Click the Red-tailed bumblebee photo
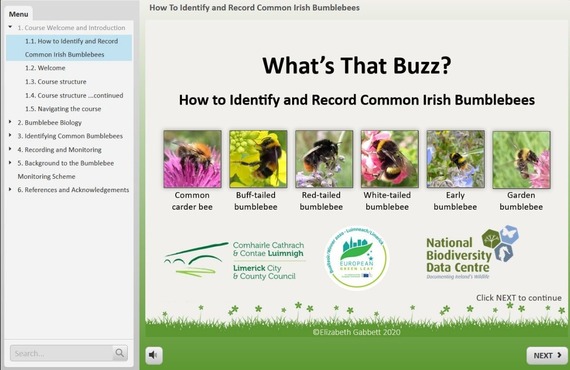The width and height of the screenshot is (570, 370). point(324,159)
